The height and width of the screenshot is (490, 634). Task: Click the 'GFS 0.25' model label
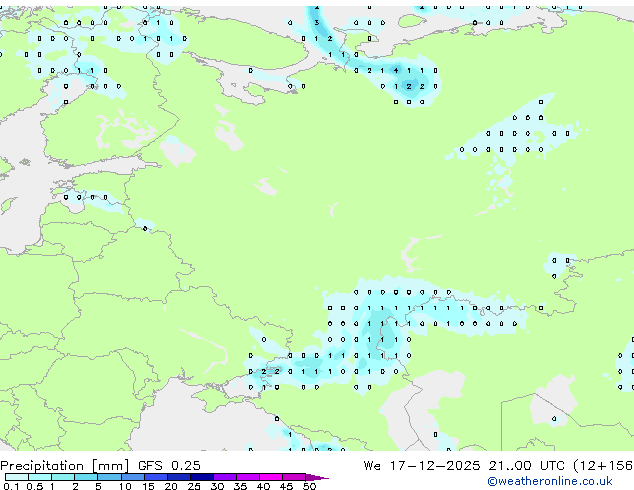click(169, 465)
